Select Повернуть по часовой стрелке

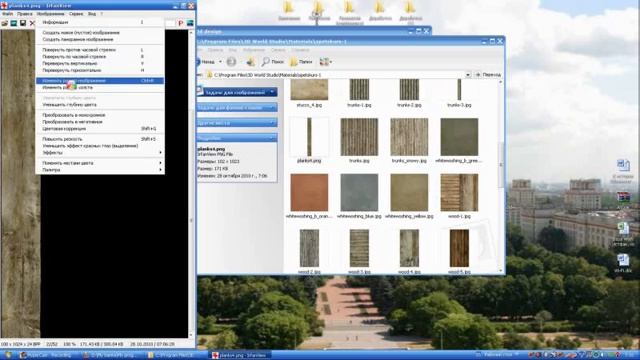click(x=100, y=57)
